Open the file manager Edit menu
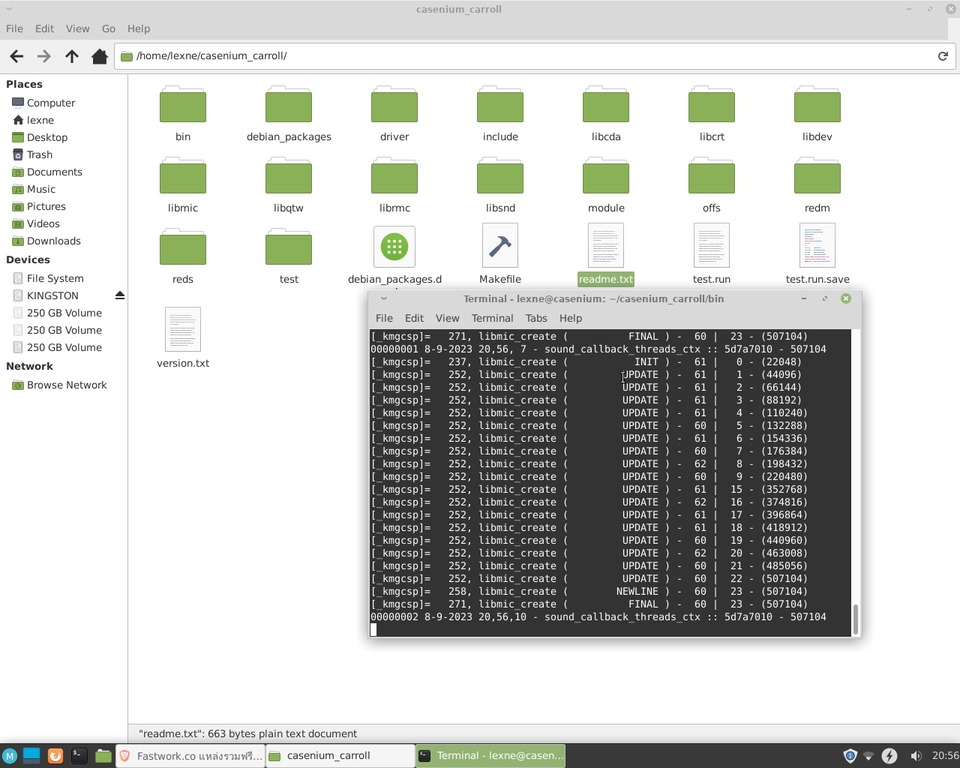This screenshot has width=960, height=768. click(44, 29)
